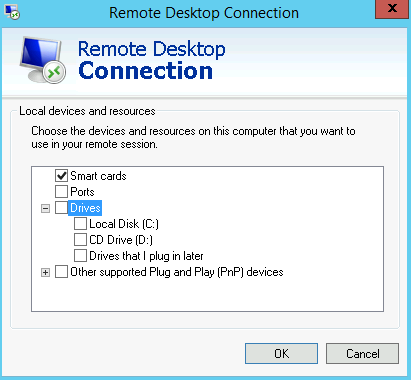Image resolution: width=411 pixels, height=380 pixels.
Task: Select the Local Disk (C:) label
Action: [124, 224]
